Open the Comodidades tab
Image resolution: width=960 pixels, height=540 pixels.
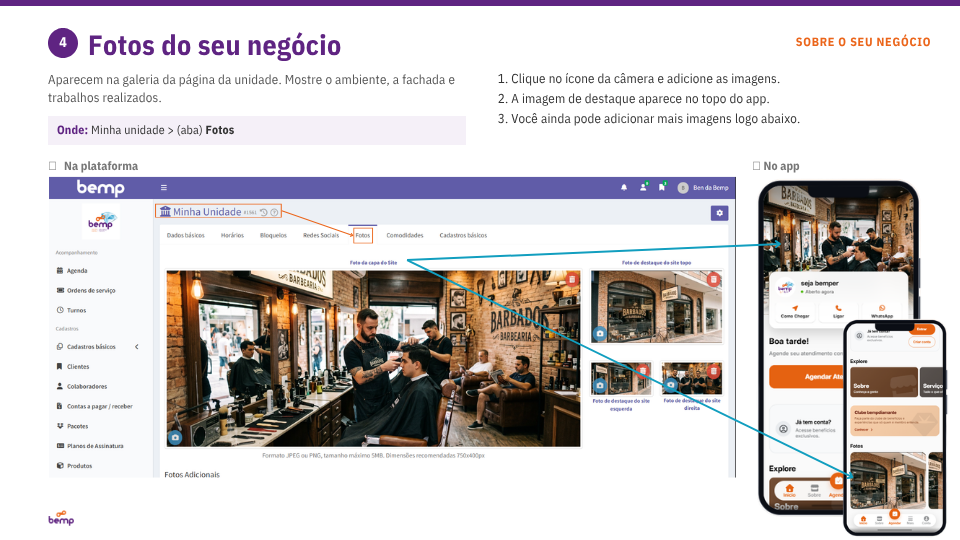[405, 235]
